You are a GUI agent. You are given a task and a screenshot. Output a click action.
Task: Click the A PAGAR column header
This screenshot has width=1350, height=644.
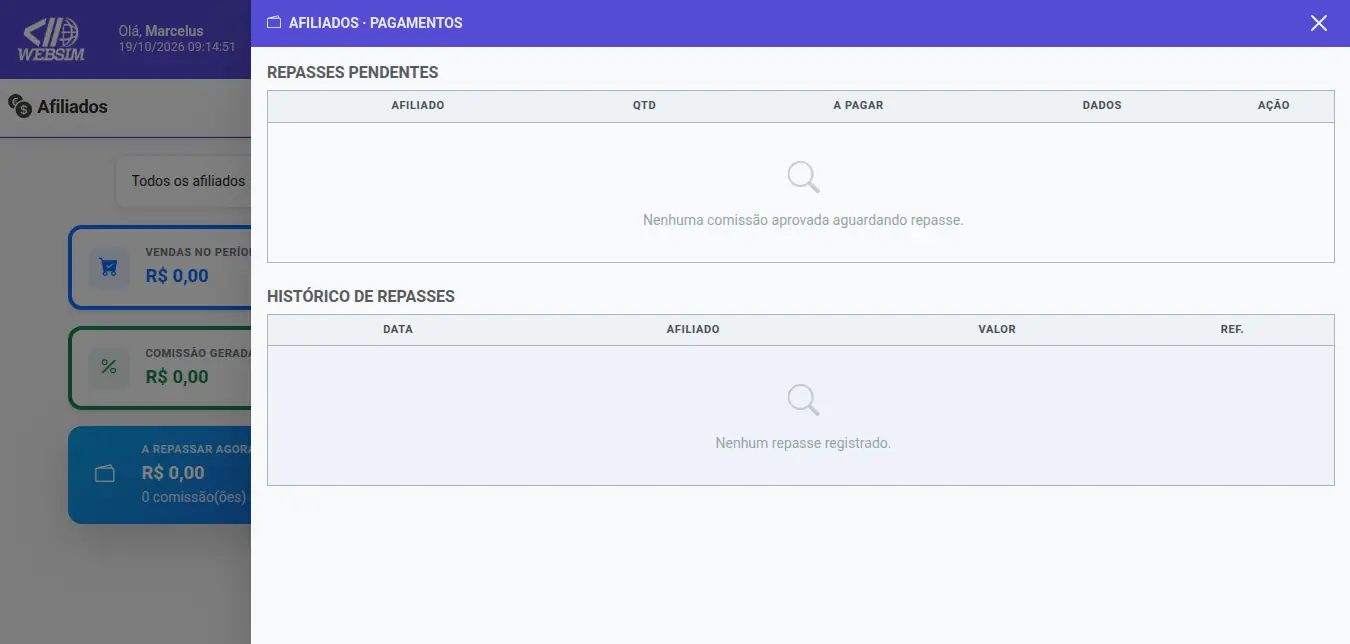858,105
